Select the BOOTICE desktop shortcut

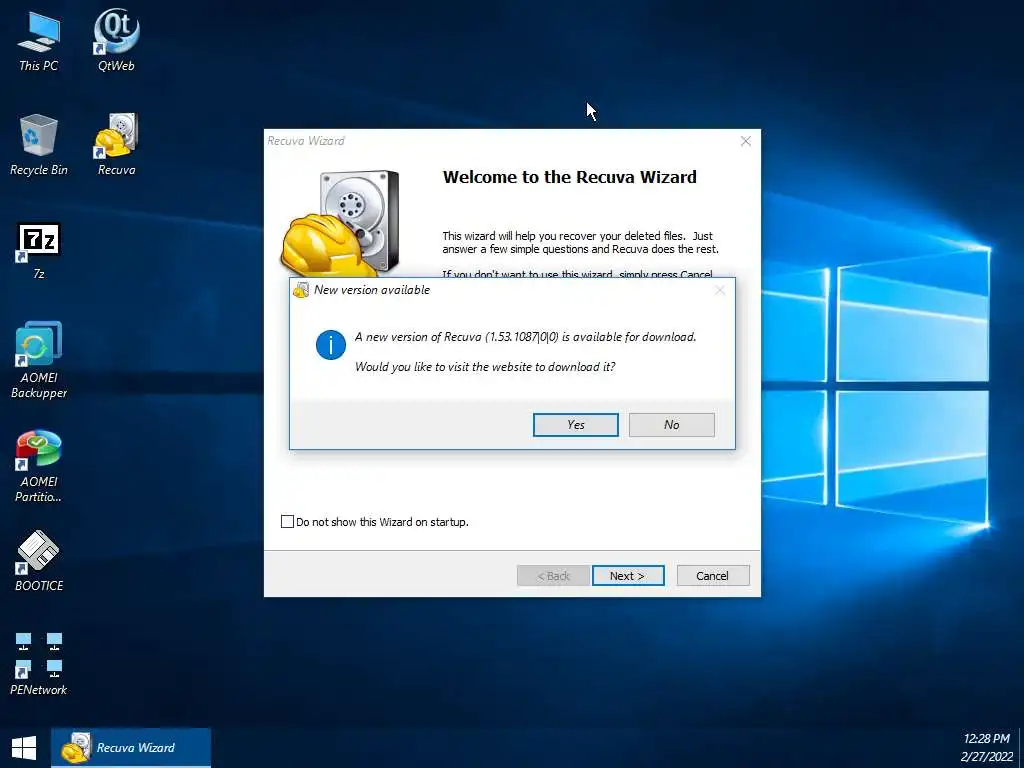coord(39,562)
